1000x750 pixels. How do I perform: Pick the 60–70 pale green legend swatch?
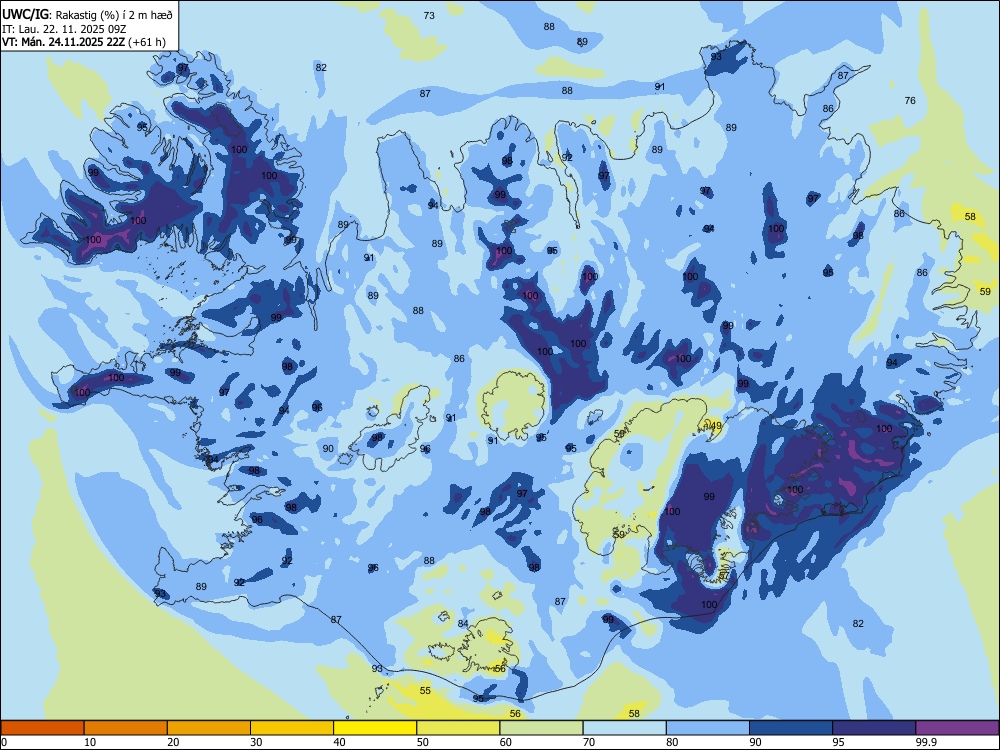pos(541,728)
